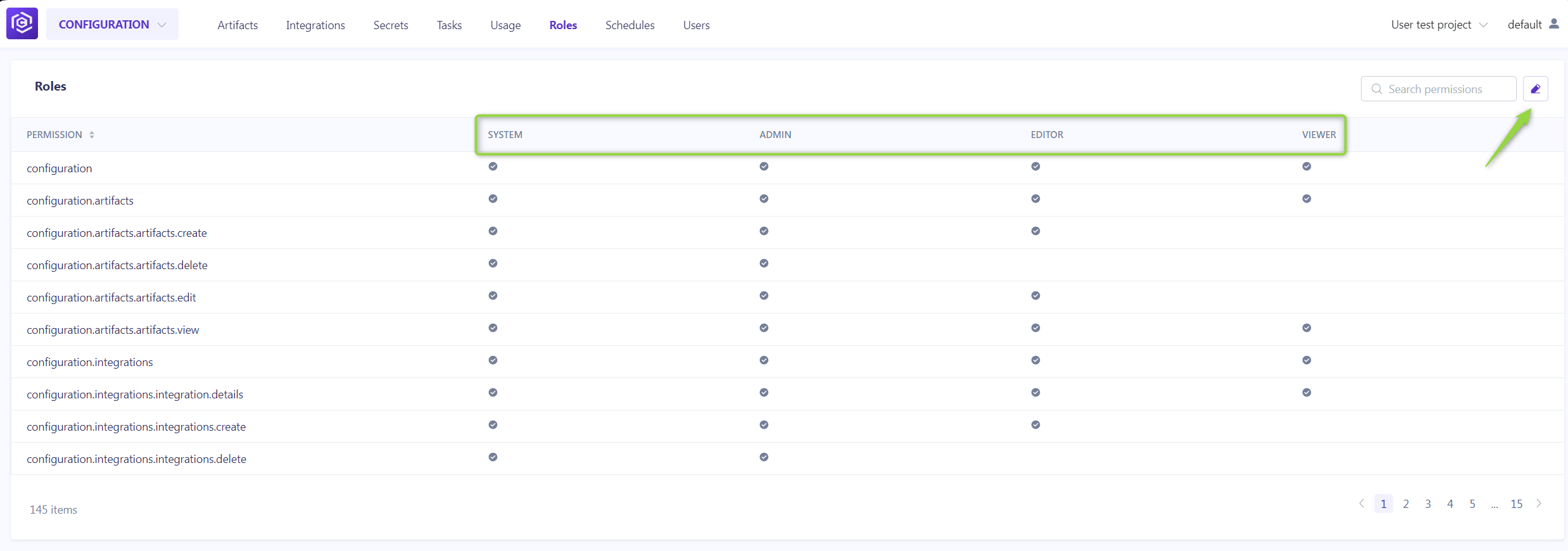Image resolution: width=1568 pixels, height=551 pixels.
Task: Click the edit roles pencil icon
Action: (x=1535, y=89)
